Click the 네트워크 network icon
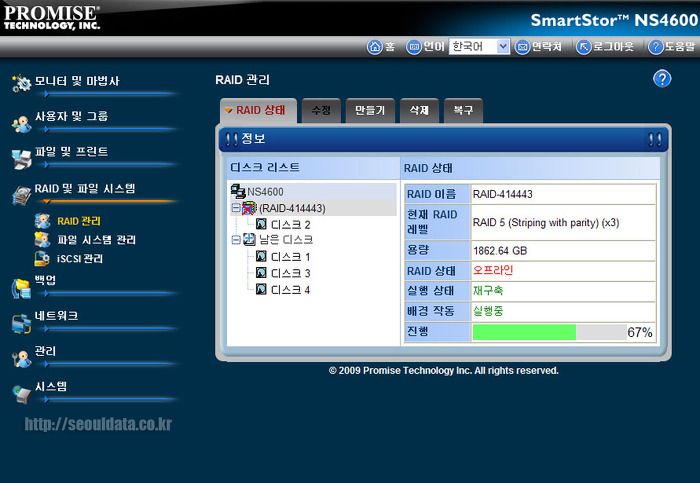 tap(21, 324)
